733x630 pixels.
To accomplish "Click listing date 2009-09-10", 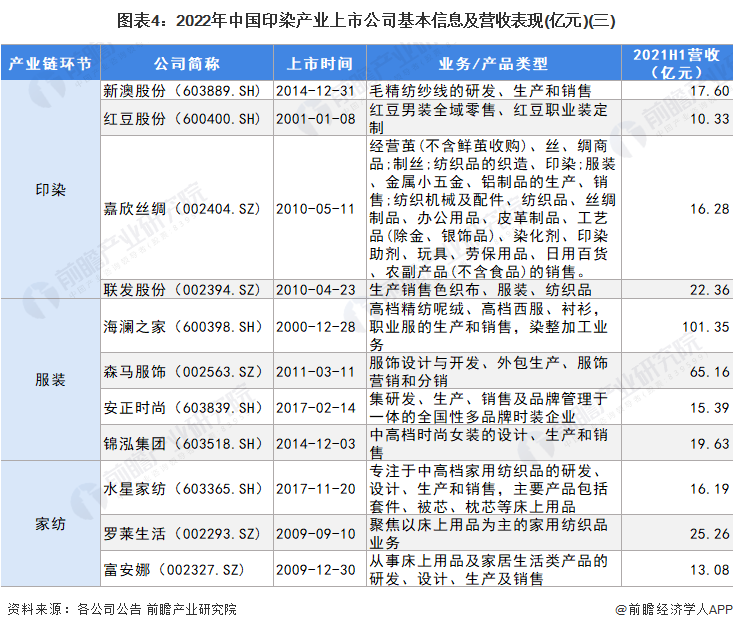I will coord(316,533).
